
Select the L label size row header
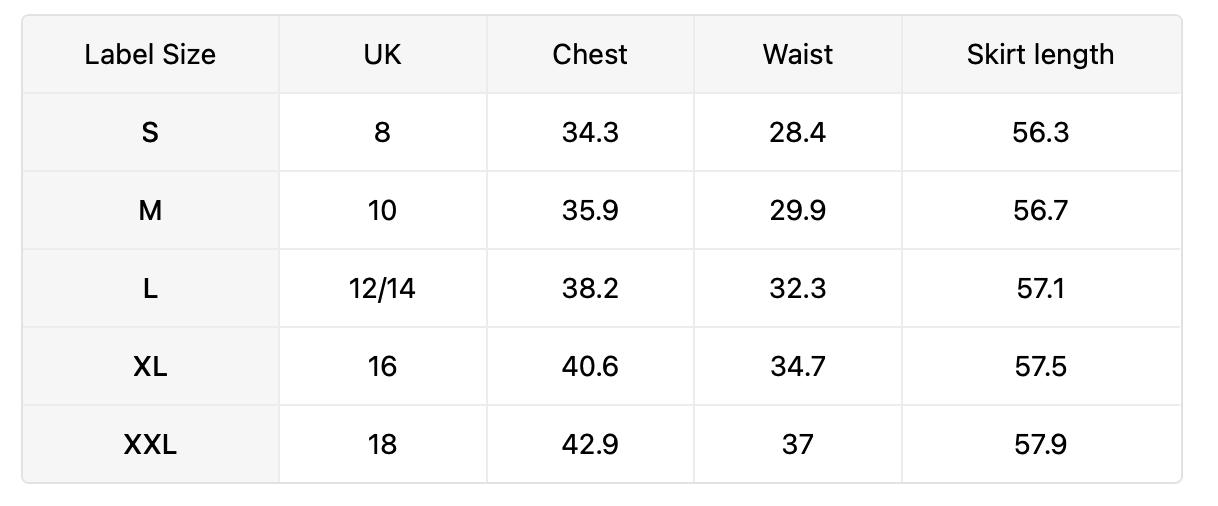(150, 288)
